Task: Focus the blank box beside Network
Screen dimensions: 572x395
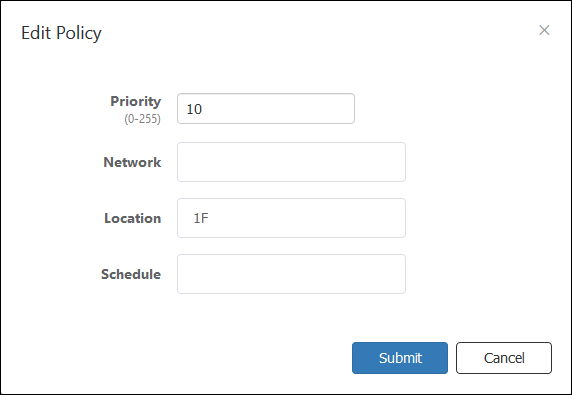Action: [291, 162]
